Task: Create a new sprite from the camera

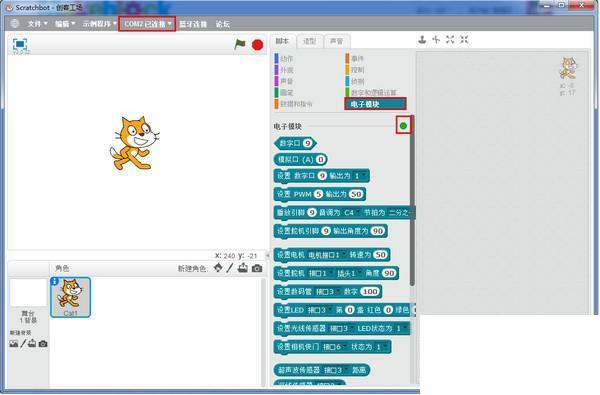Action: (x=257, y=268)
